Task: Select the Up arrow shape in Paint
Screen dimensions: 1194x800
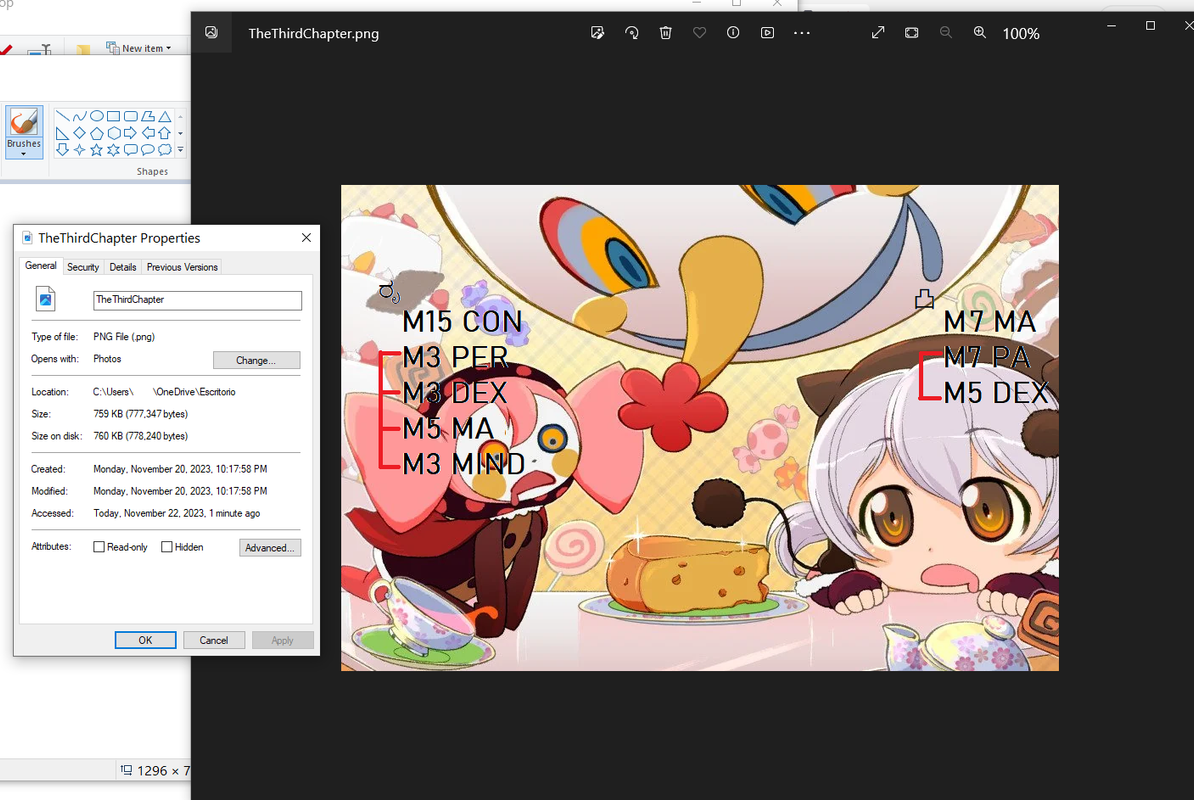Action: [164, 133]
